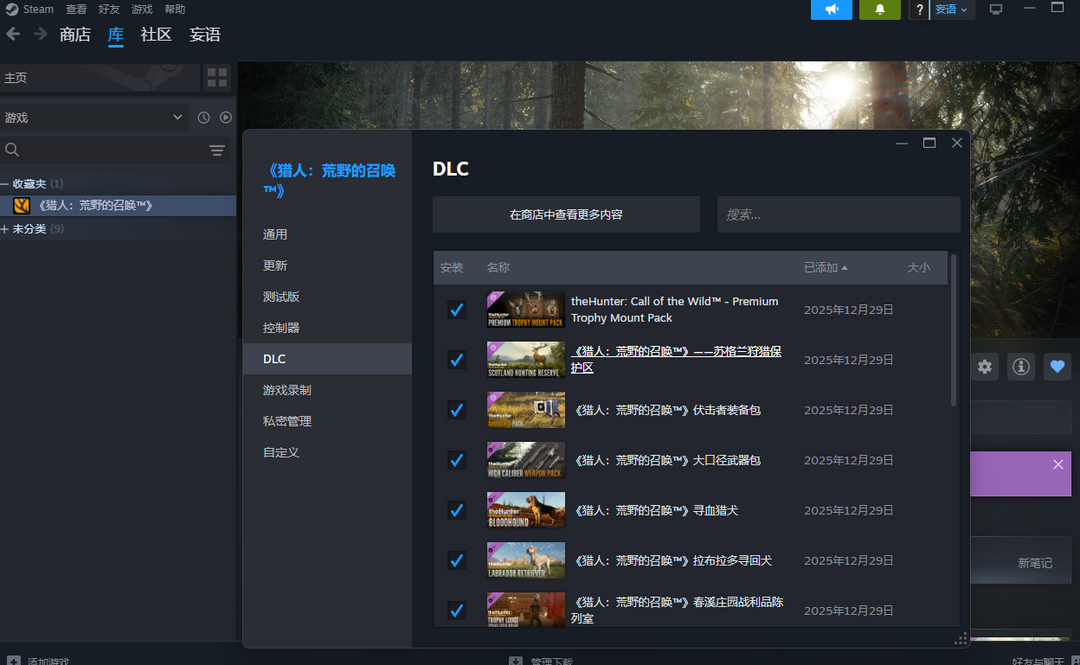Viewport: 1080px width, 665px height.
Task: Click the recent activity clock icon
Action: coord(204,118)
